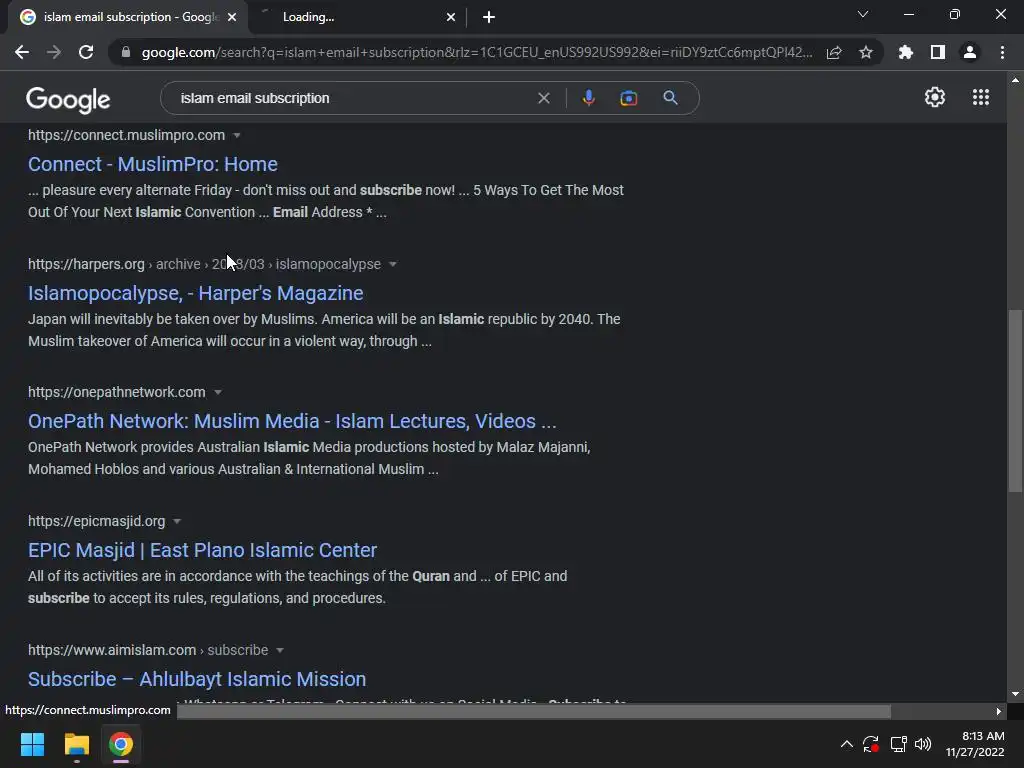Close the Loading tab

click(451, 17)
